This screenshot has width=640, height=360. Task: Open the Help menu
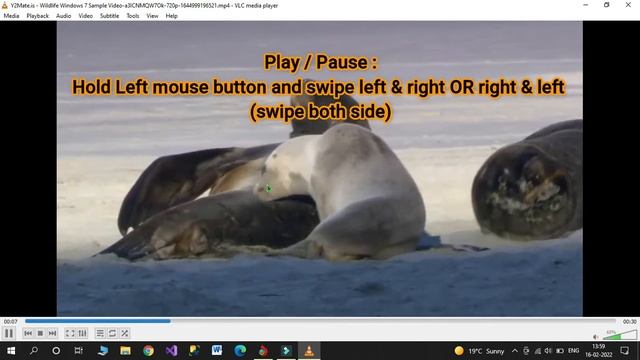pos(171,16)
